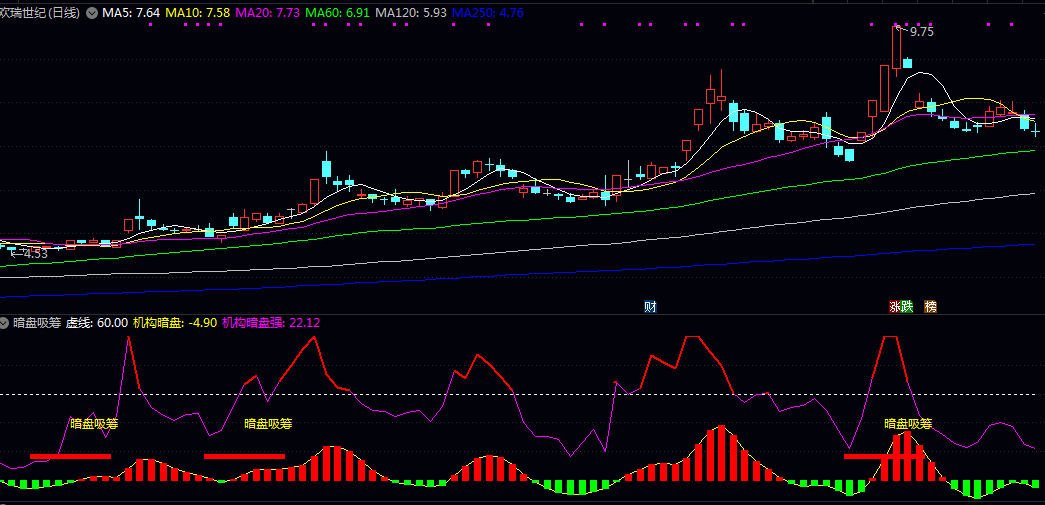Viewport: 1045px width, 505px height.
Task: Open the 榜 ranking marker icon
Action: tap(930, 306)
